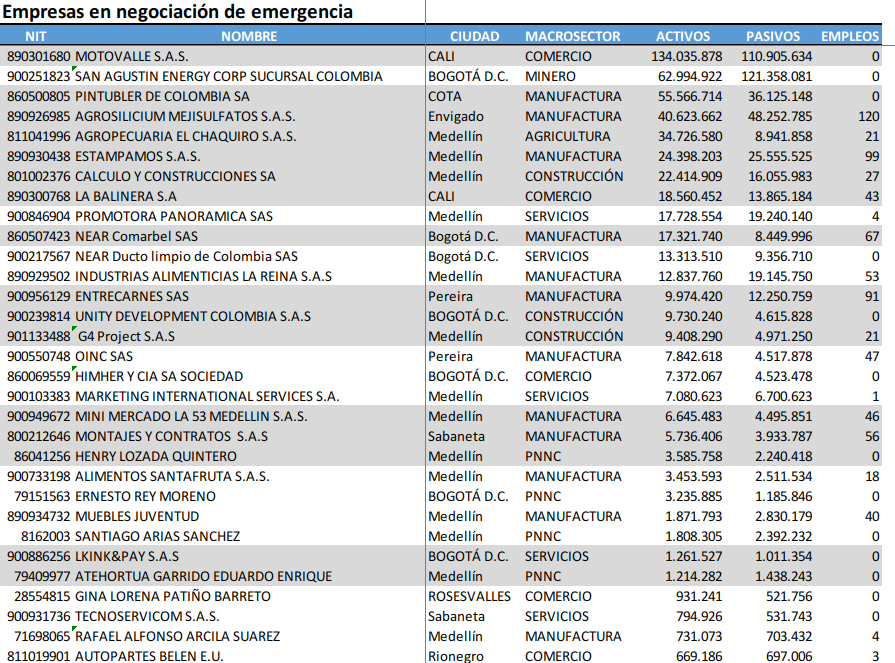
Task: Select MARKETING INTERNATIONAL SERVICES S.A. cell
Action: (x=207, y=396)
